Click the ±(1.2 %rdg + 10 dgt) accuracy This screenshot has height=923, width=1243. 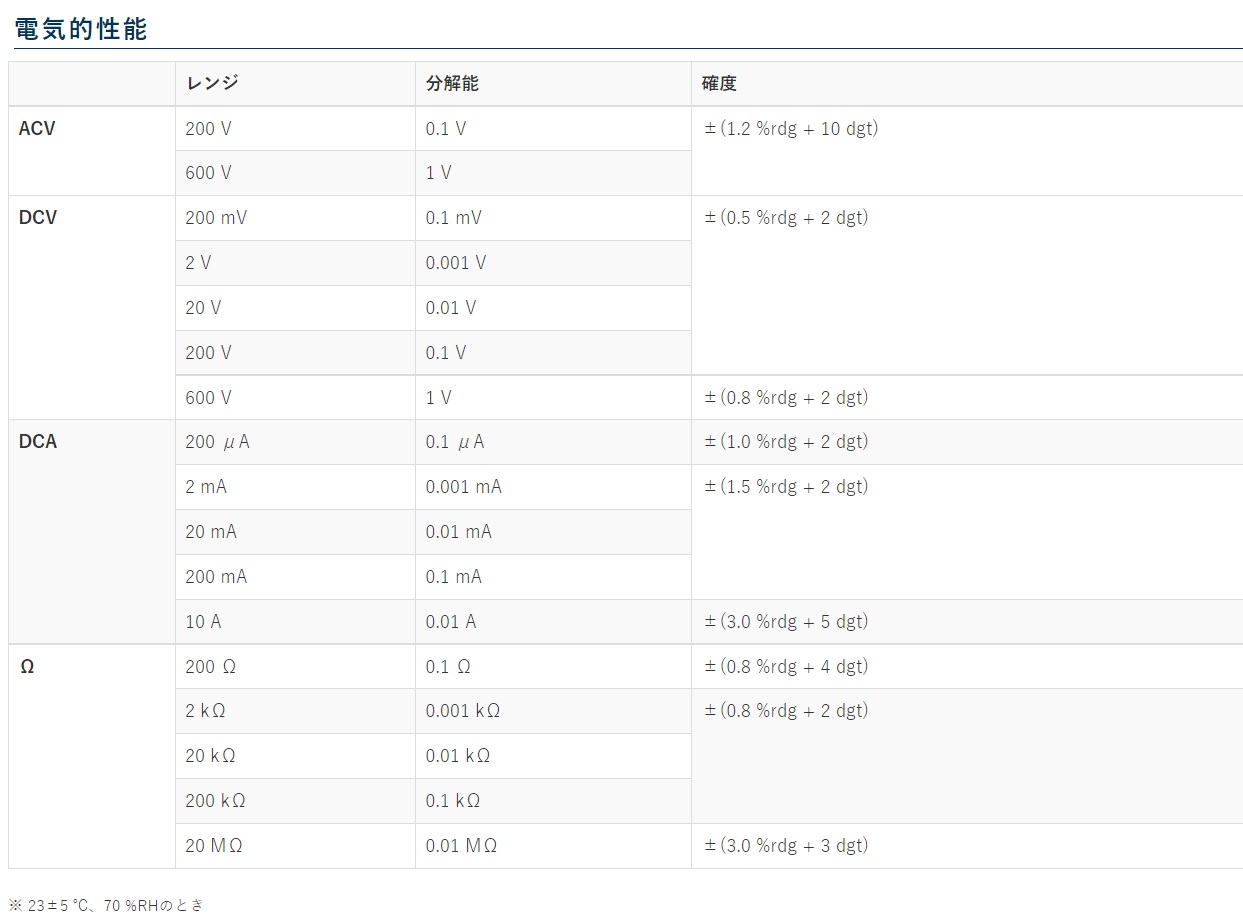click(x=791, y=129)
